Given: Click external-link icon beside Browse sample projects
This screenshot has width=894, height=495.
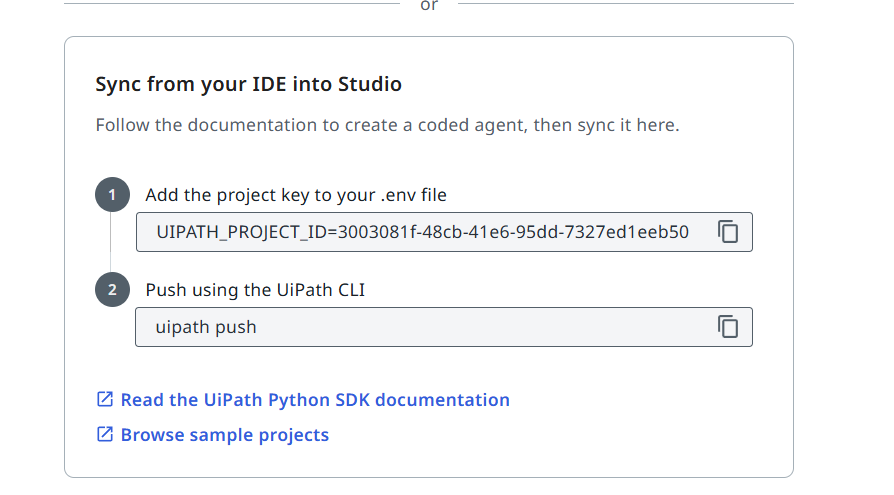Looking at the screenshot, I should point(104,435).
